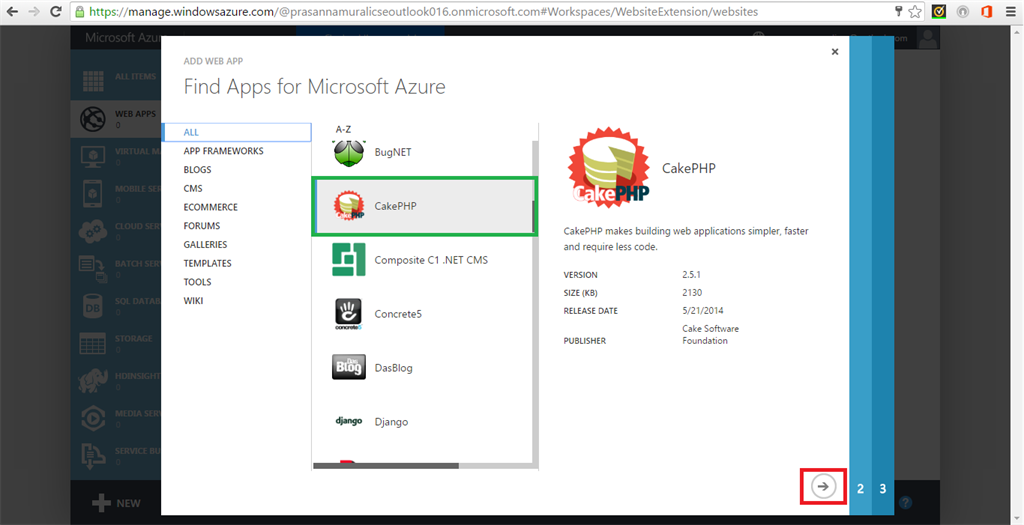Select the ALL category
This screenshot has width=1024, height=525.
[236, 132]
